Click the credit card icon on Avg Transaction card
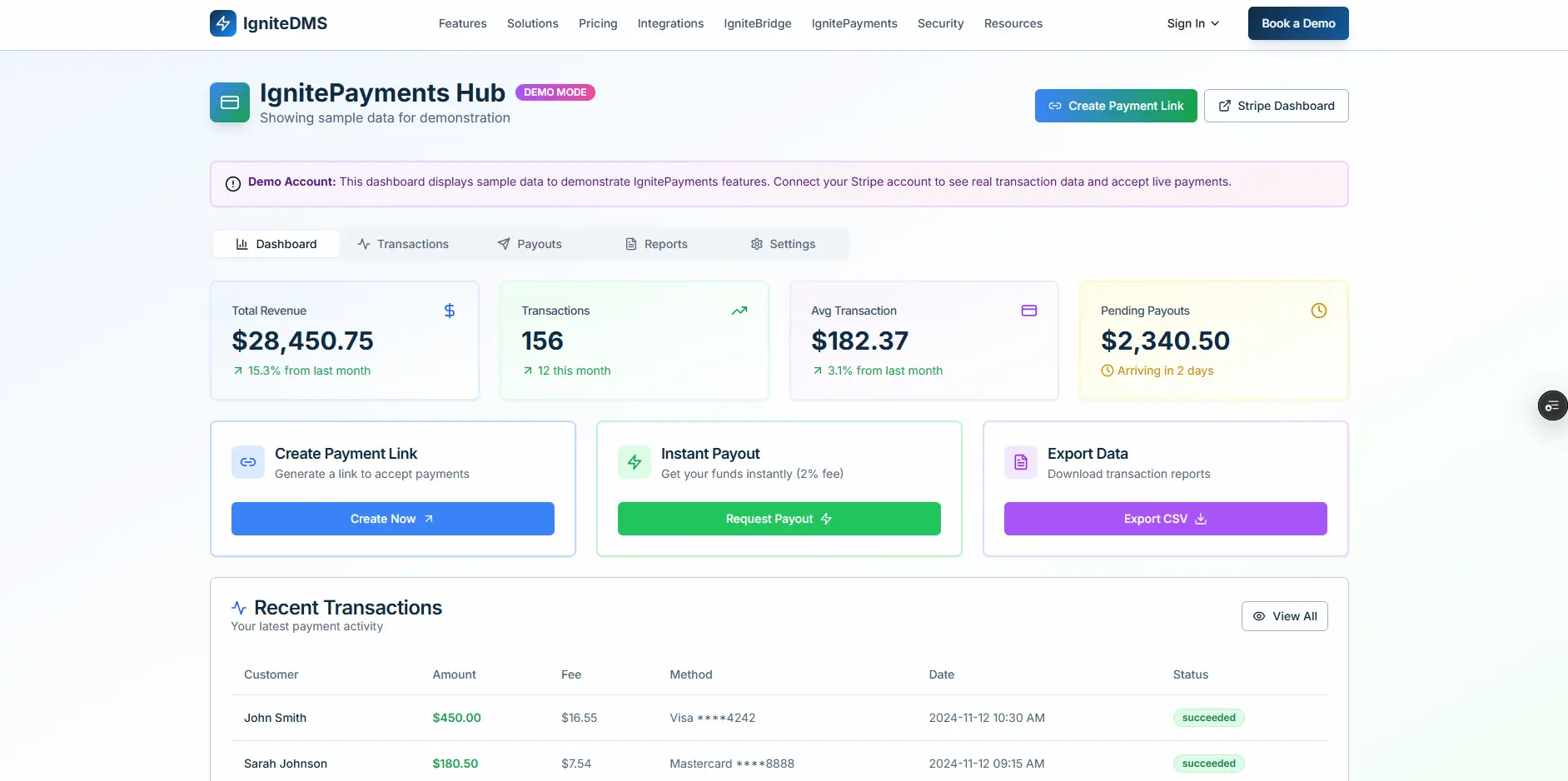1568x781 pixels. 1028,311
